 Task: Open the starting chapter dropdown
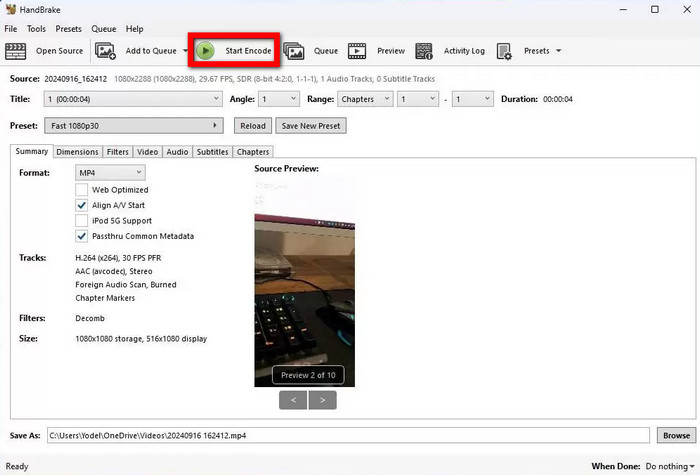(x=418, y=99)
